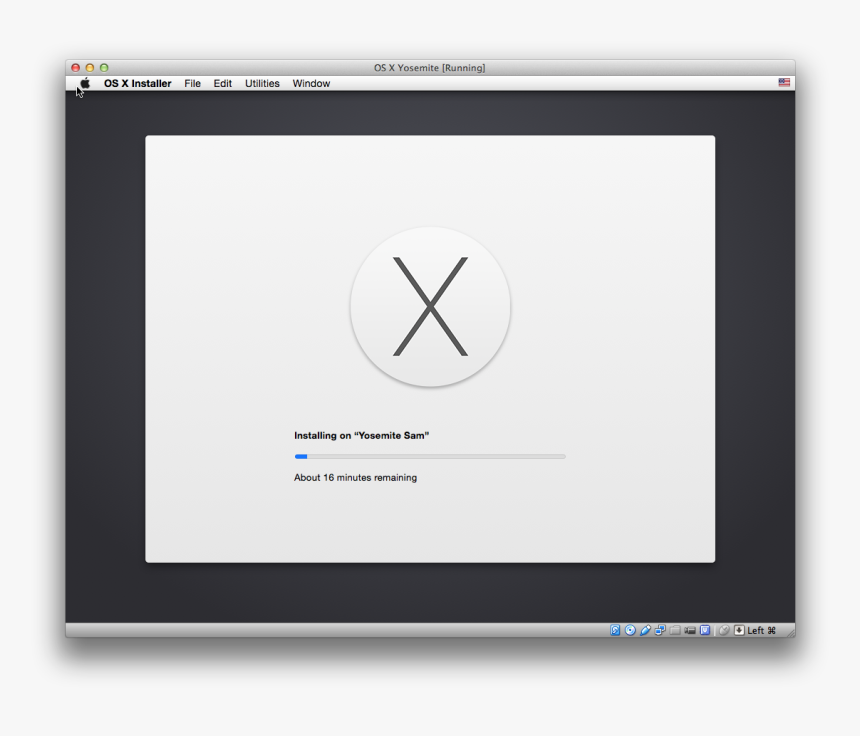Click the network adapters status icon
Screen dimensions: 860x736
pos(660,630)
